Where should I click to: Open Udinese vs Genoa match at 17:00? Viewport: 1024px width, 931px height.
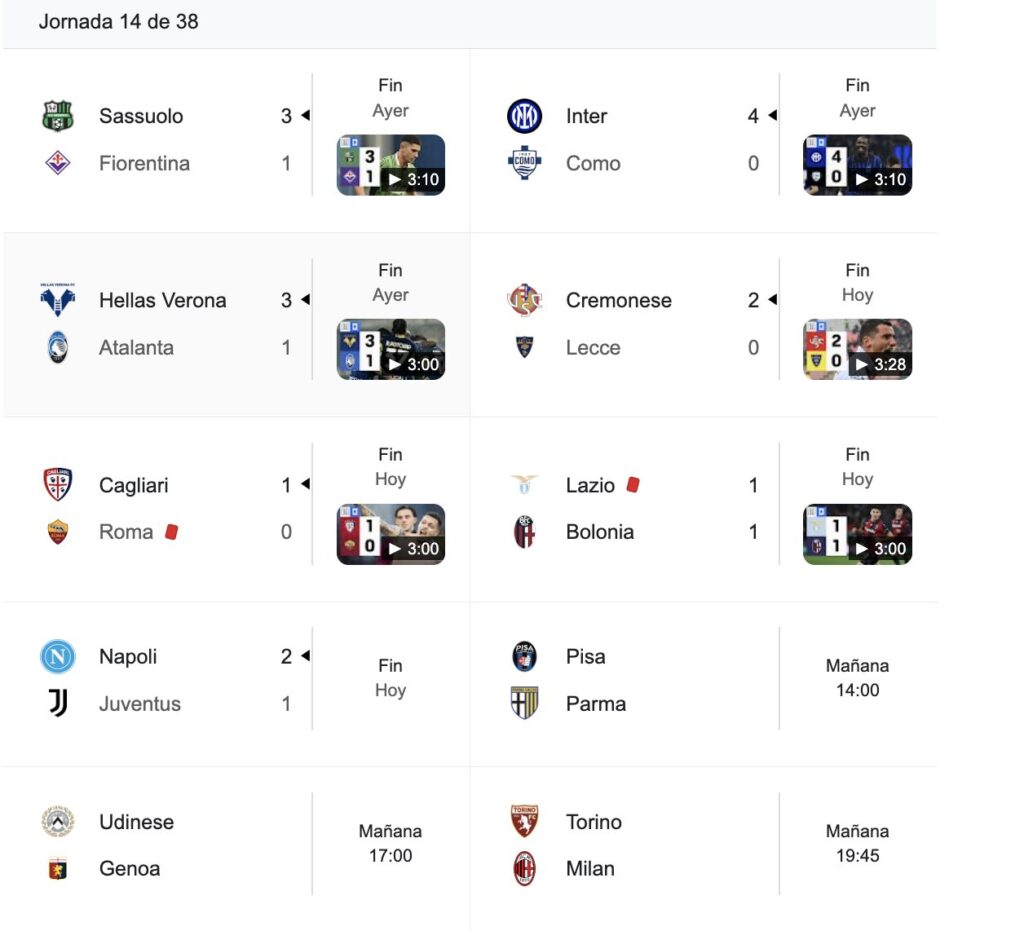click(390, 844)
